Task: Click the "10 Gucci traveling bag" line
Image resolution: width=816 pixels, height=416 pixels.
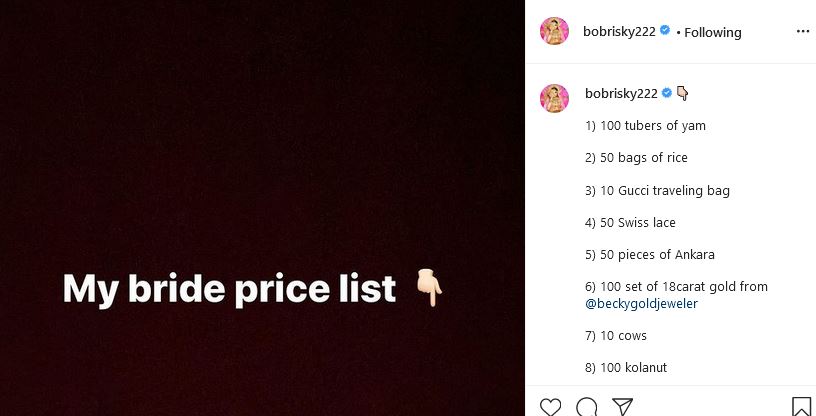Action: click(657, 190)
